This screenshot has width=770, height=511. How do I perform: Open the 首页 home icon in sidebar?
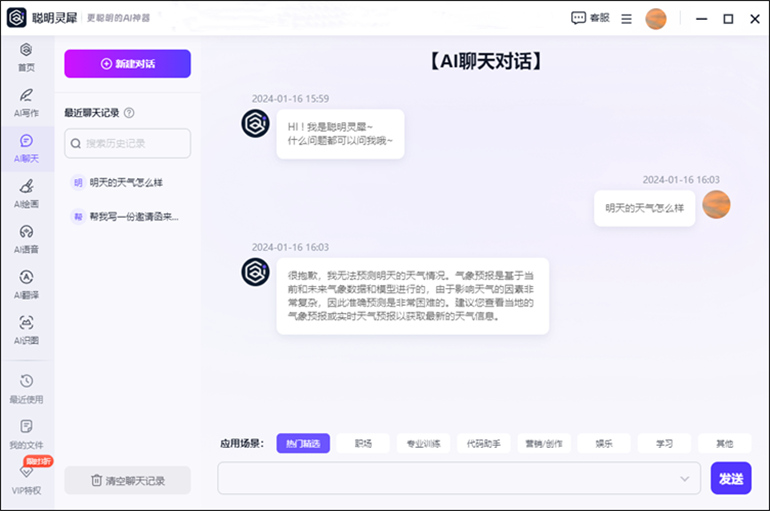tap(26, 57)
